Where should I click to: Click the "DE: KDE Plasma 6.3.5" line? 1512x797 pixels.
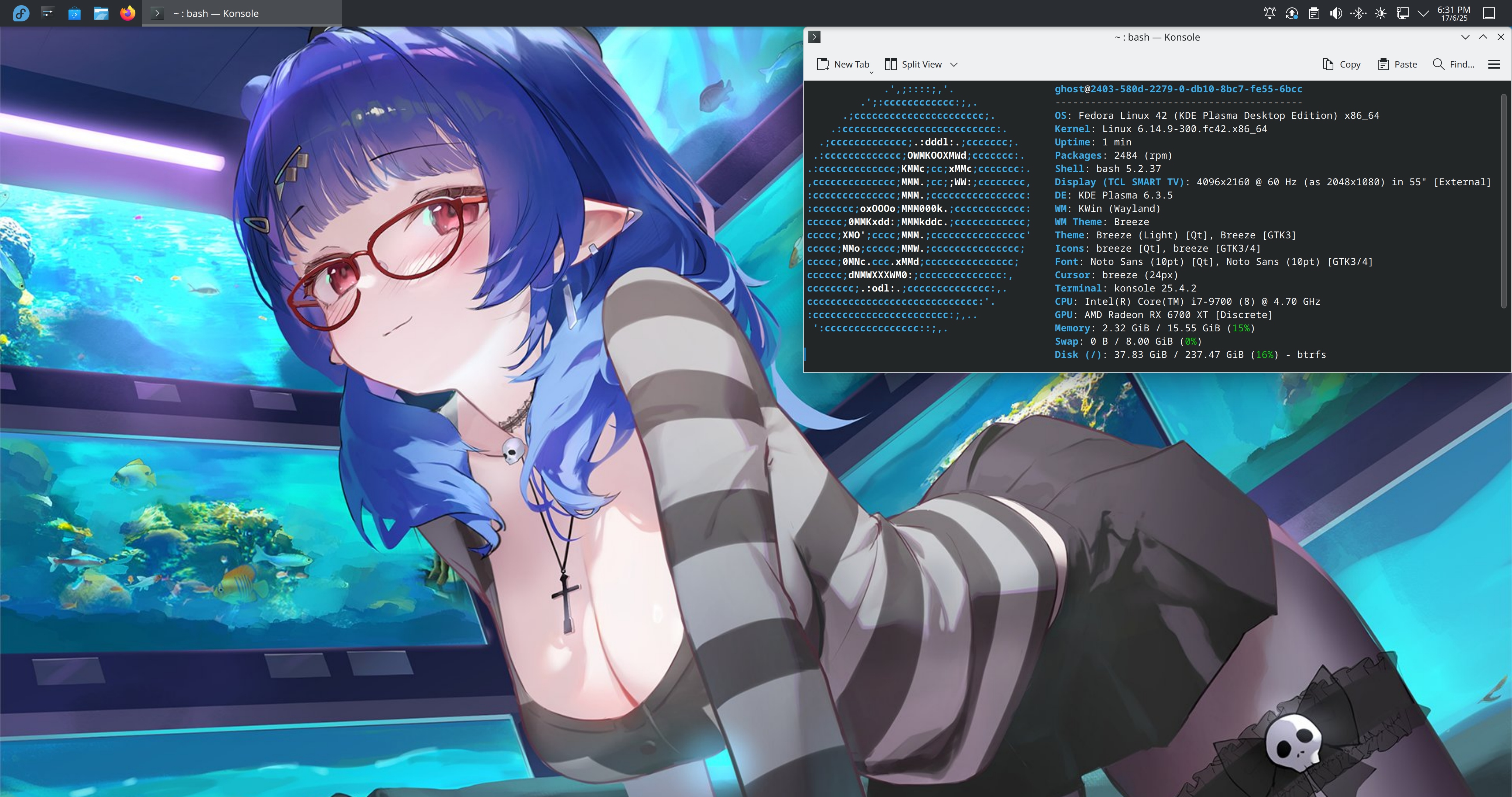tap(1114, 196)
